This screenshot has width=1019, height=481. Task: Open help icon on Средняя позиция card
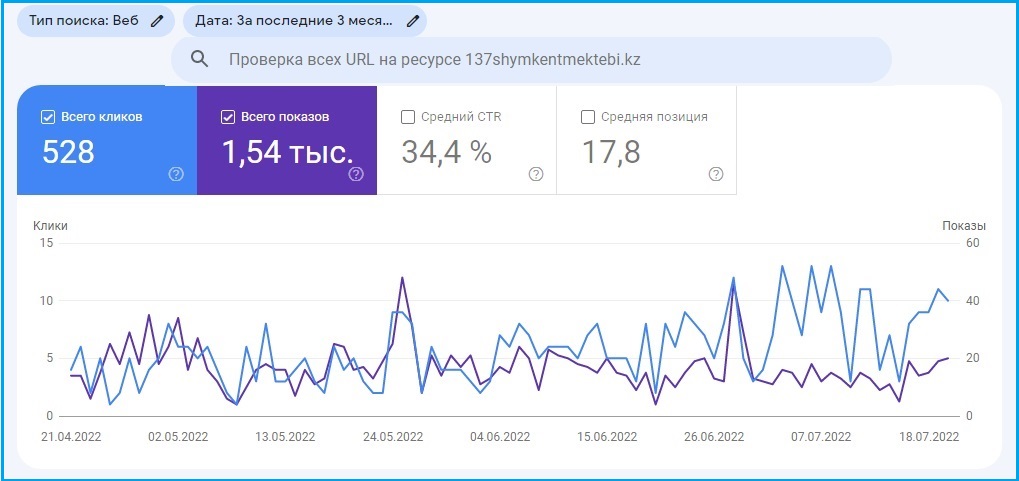[716, 174]
